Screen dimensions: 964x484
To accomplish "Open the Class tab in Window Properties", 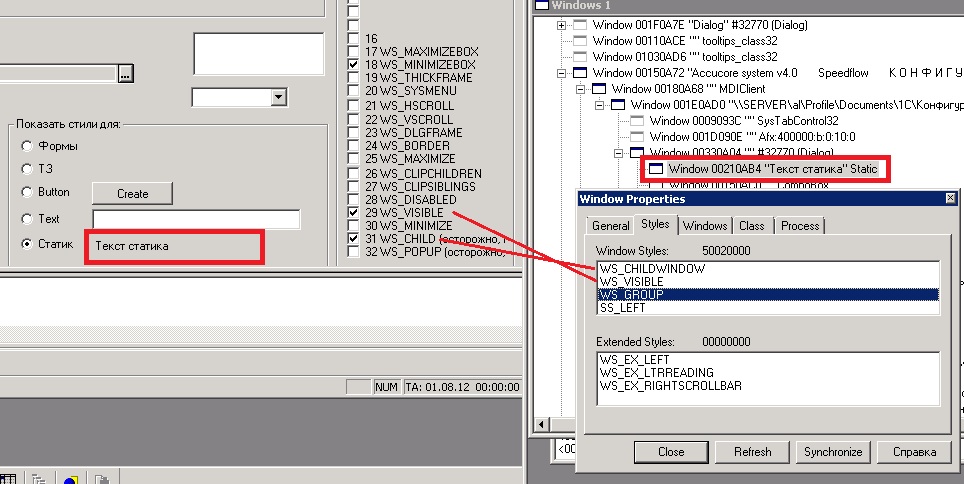I will 751,226.
